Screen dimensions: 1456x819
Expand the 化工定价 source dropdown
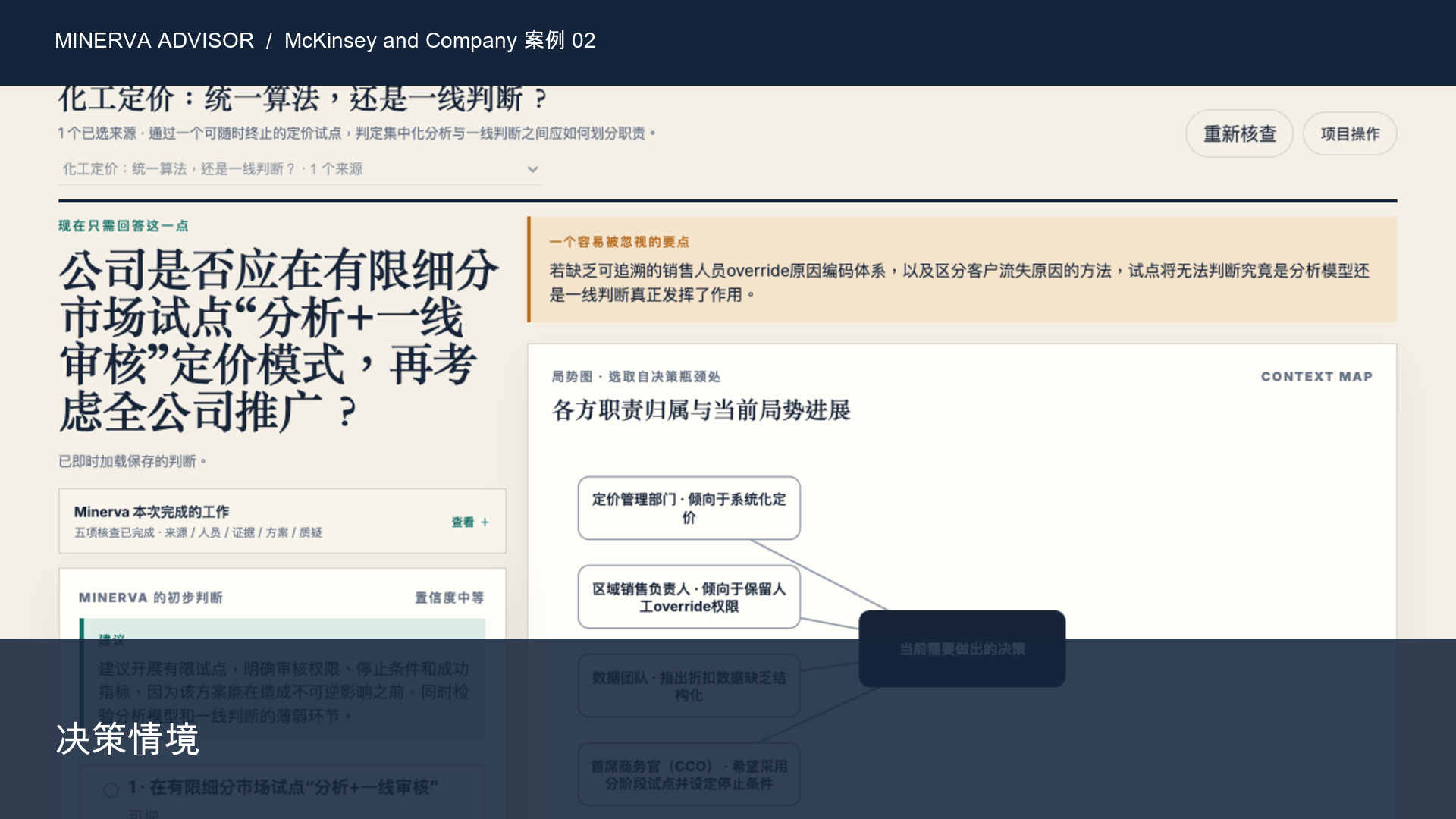click(300, 169)
